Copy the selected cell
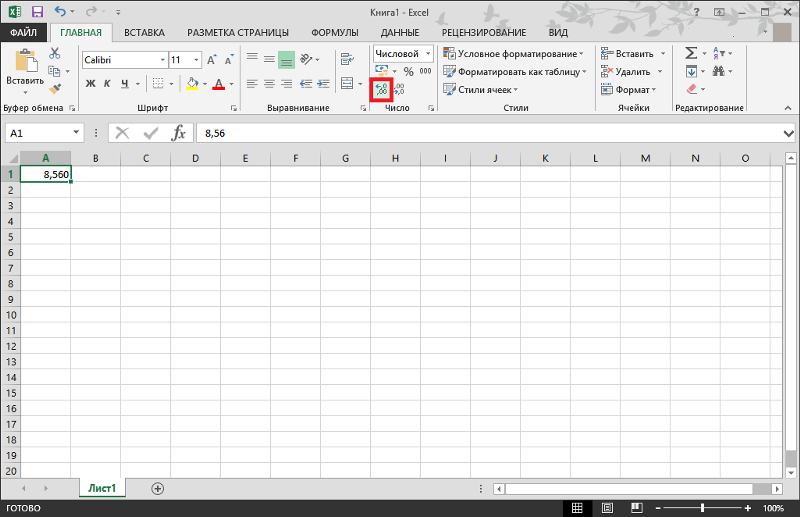This screenshot has width=800, height=517. tap(54, 71)
